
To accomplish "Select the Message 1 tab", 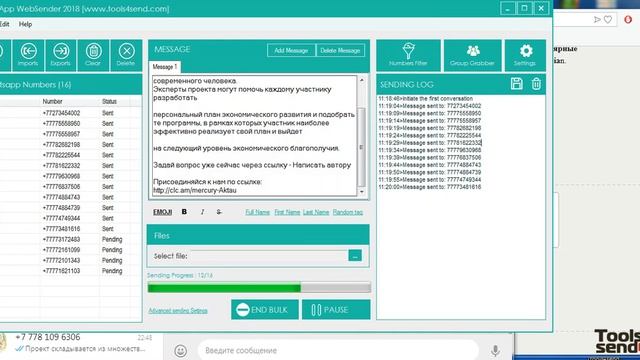I will (165, 67).
